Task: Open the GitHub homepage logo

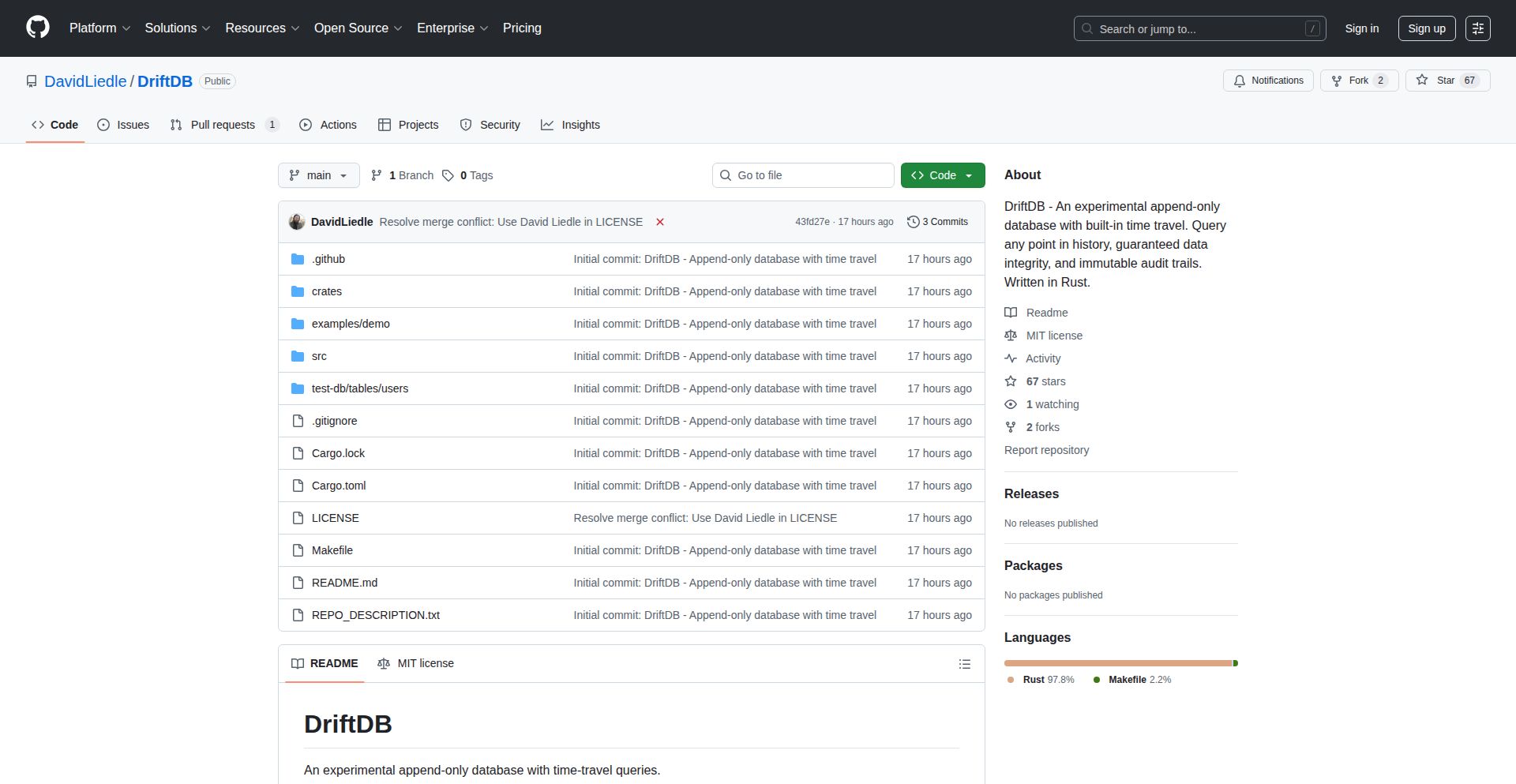Action: pos(38,28)
